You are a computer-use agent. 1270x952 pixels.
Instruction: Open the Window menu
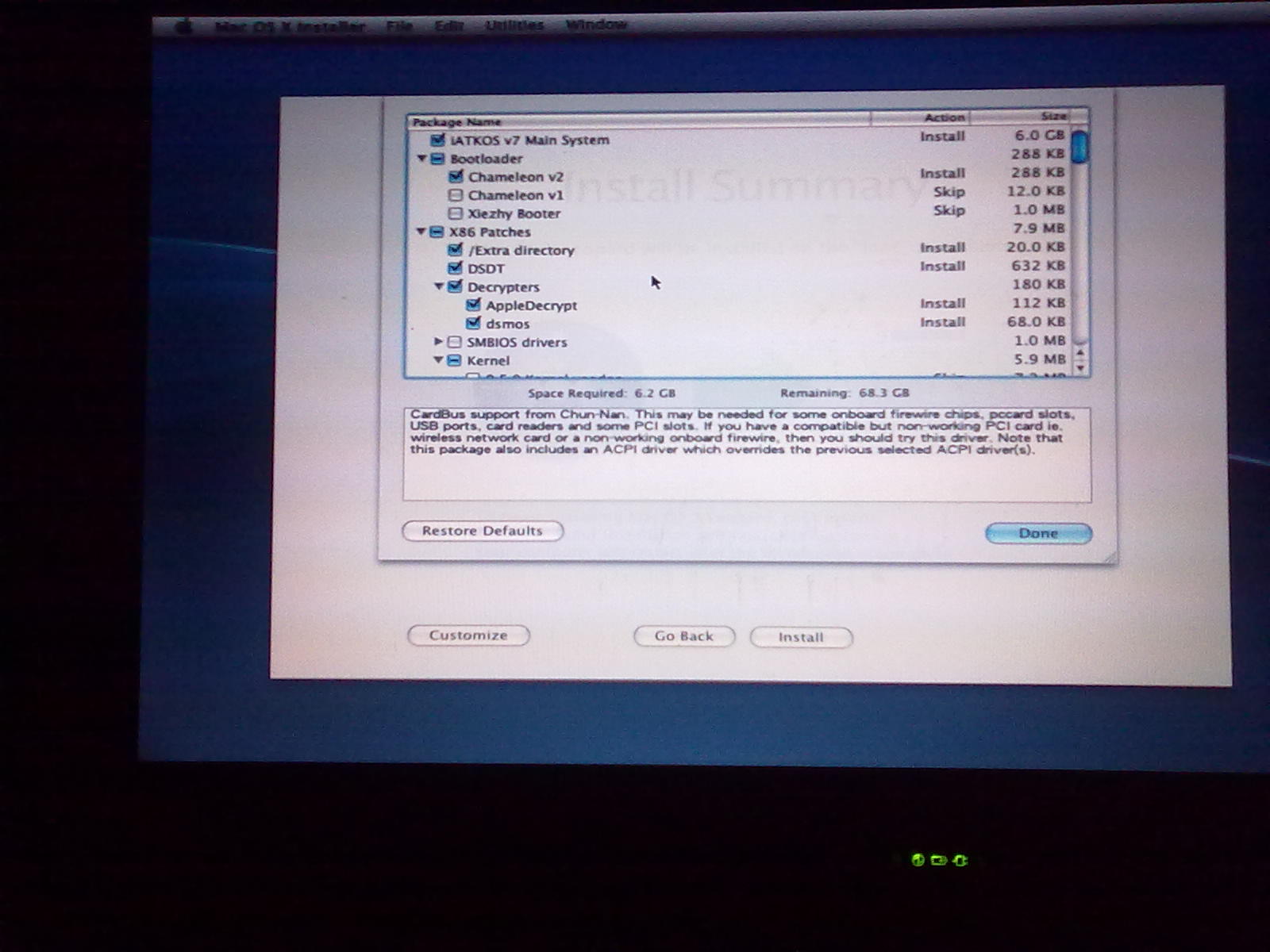[596, 25]
